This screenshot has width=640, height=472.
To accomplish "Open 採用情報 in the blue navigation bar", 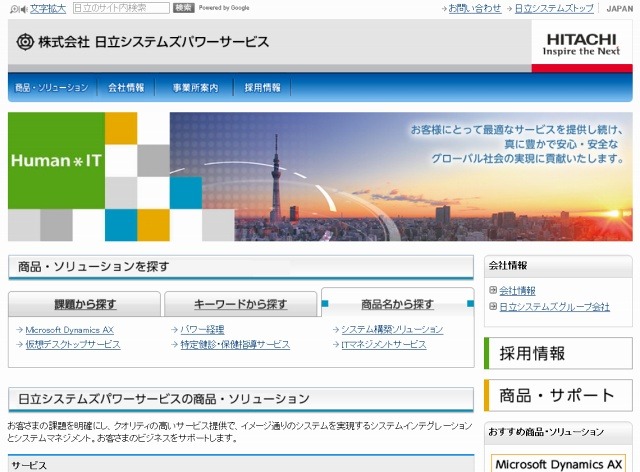I will click(x=262, y=87).
